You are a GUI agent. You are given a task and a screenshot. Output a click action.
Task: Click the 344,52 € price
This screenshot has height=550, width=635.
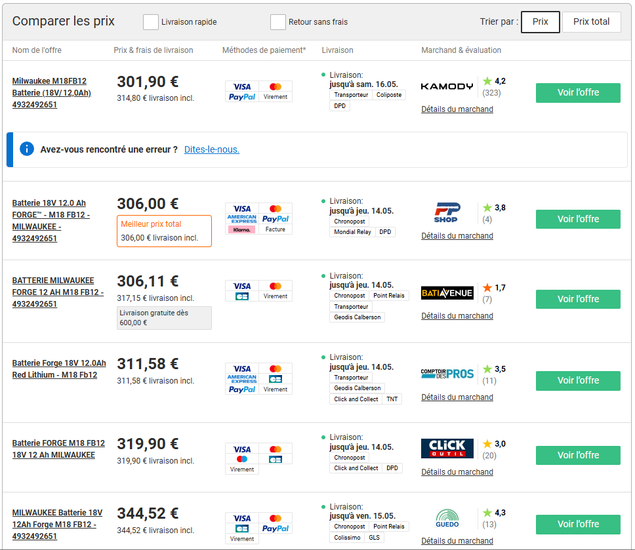(148, 514)
